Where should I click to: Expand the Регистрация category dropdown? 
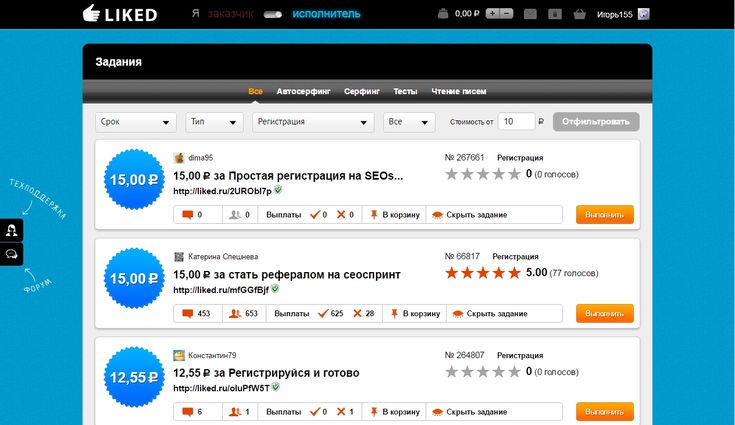313,122
